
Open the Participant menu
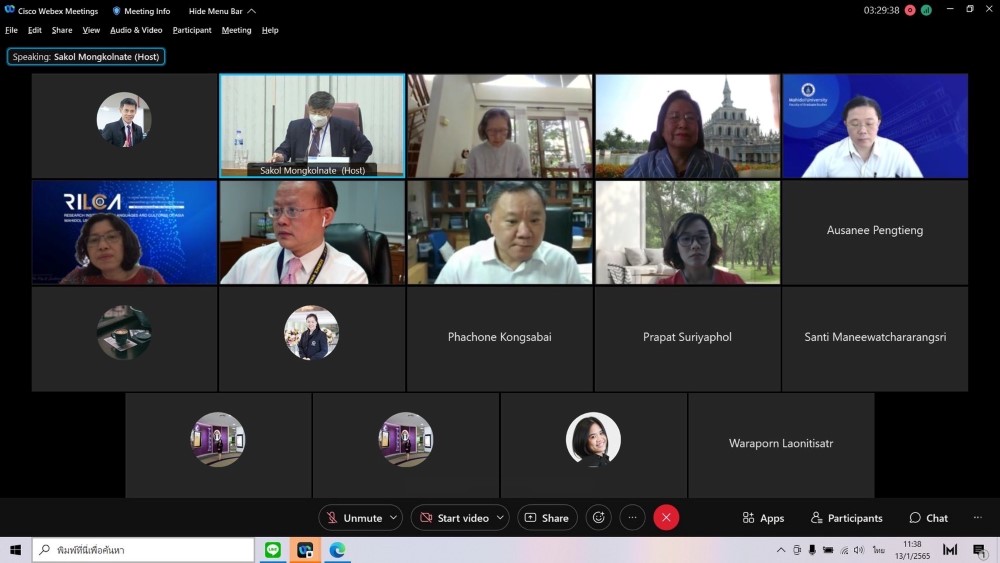click(x=192, y=30)
